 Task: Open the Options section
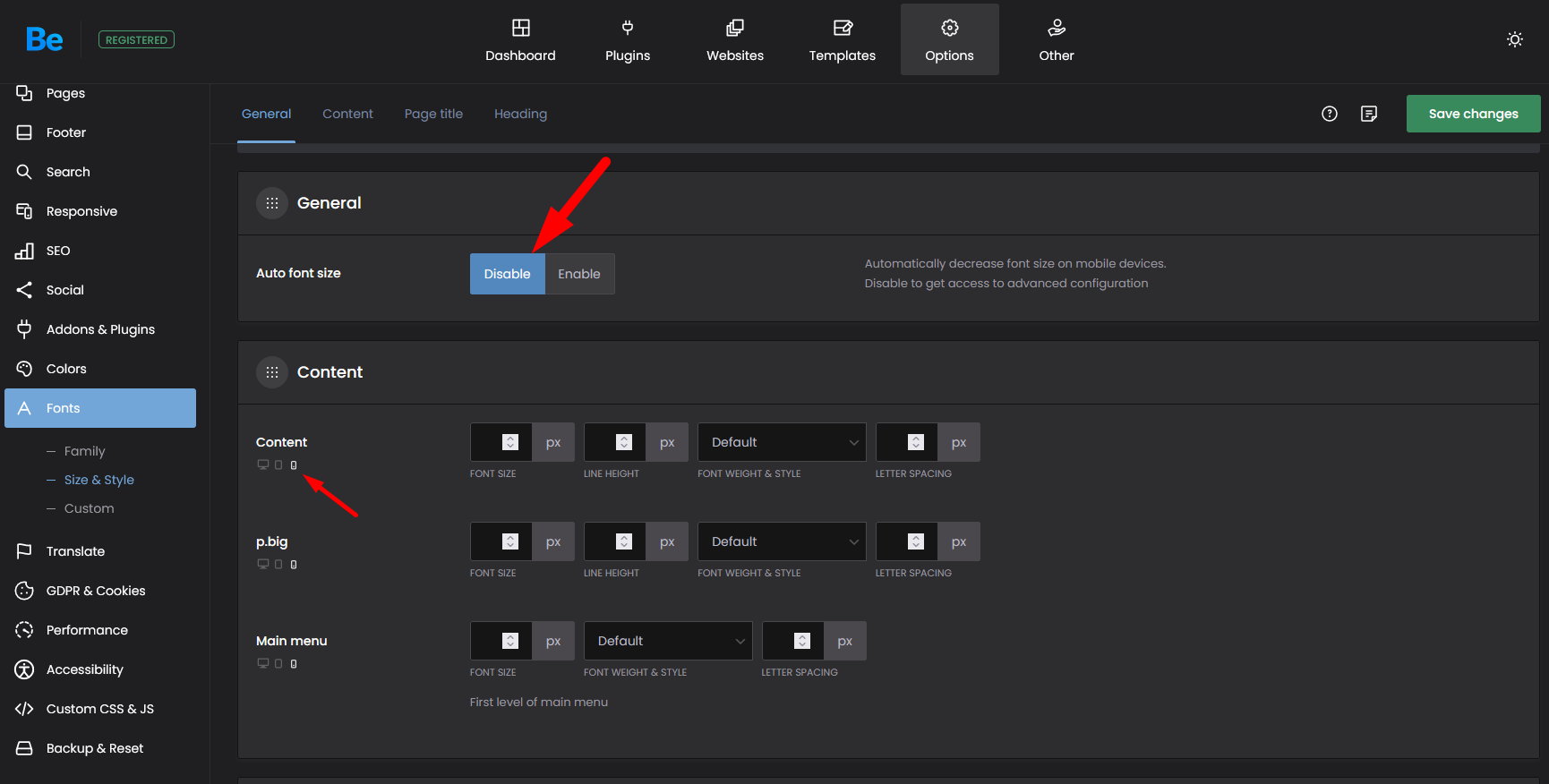point(950,40)
